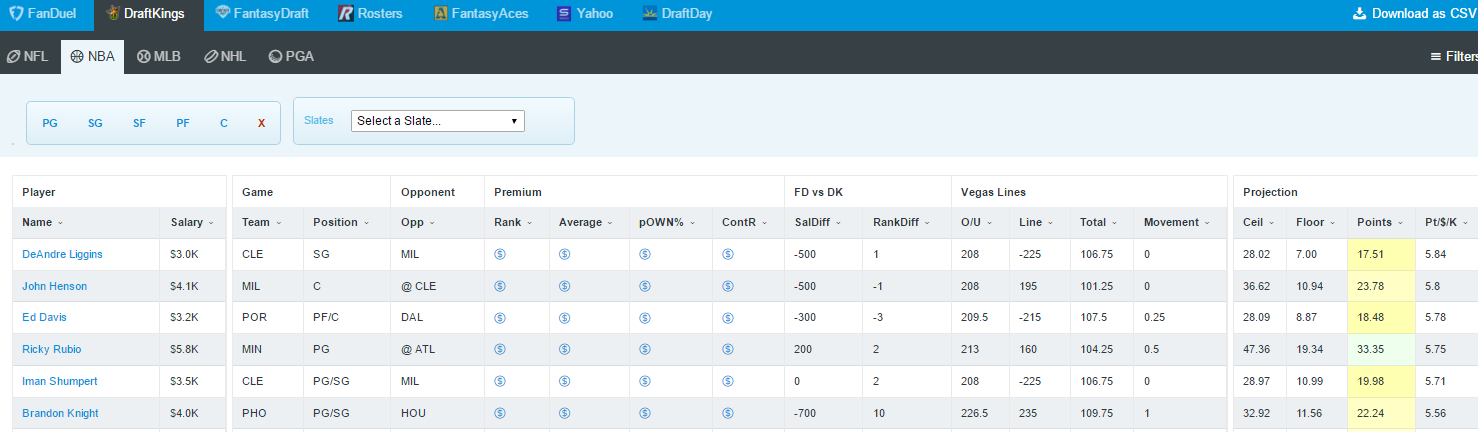Open Brandon Knight player link
This screenshot has height=432, width=1478.
coord(60,413)
